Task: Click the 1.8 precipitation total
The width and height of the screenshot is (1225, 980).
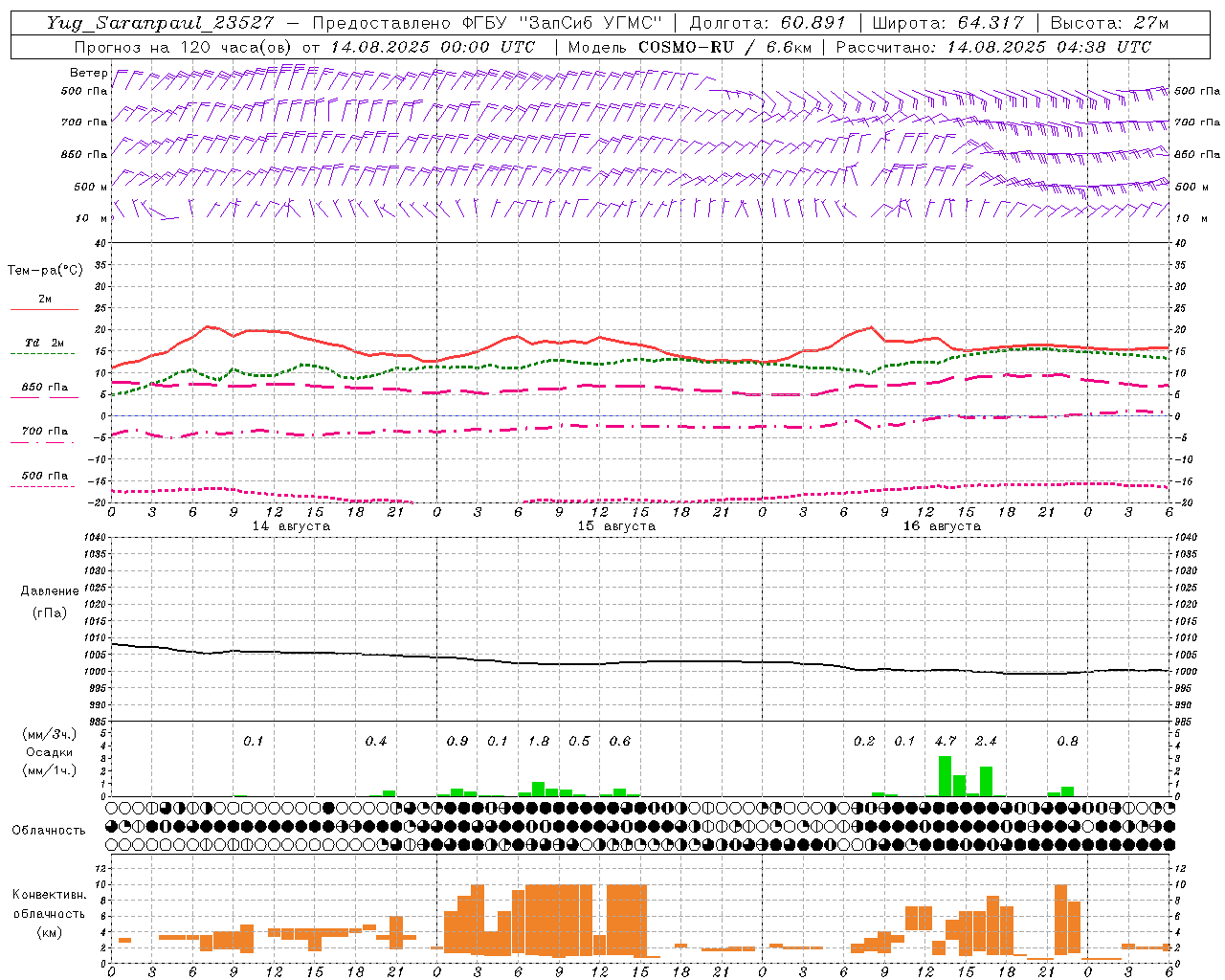Action: [x=539, y=741]
